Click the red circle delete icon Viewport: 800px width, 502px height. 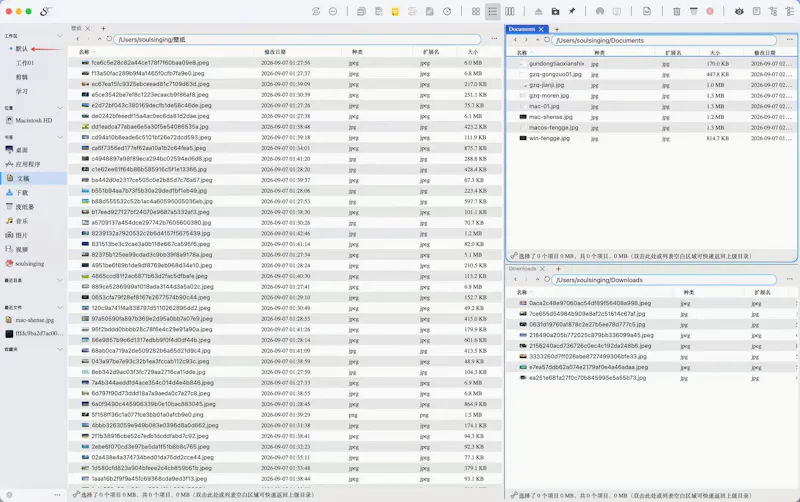pos(710,11)
